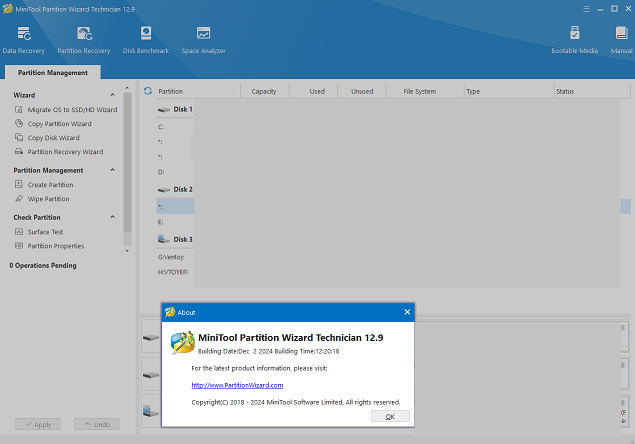
Task: Click the refresh icon beside the Partition header
Action: pyautogui.click(x=148, y=91)
